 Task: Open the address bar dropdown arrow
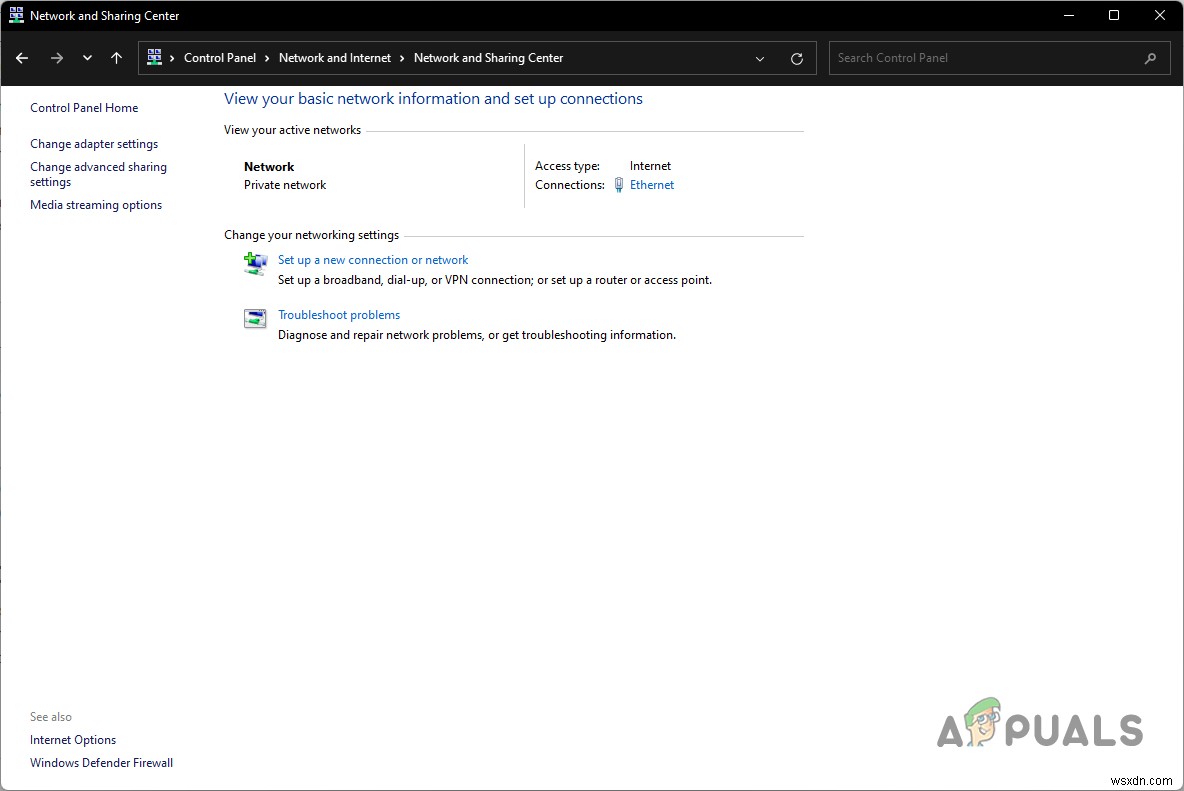click(x=759, y=58)
